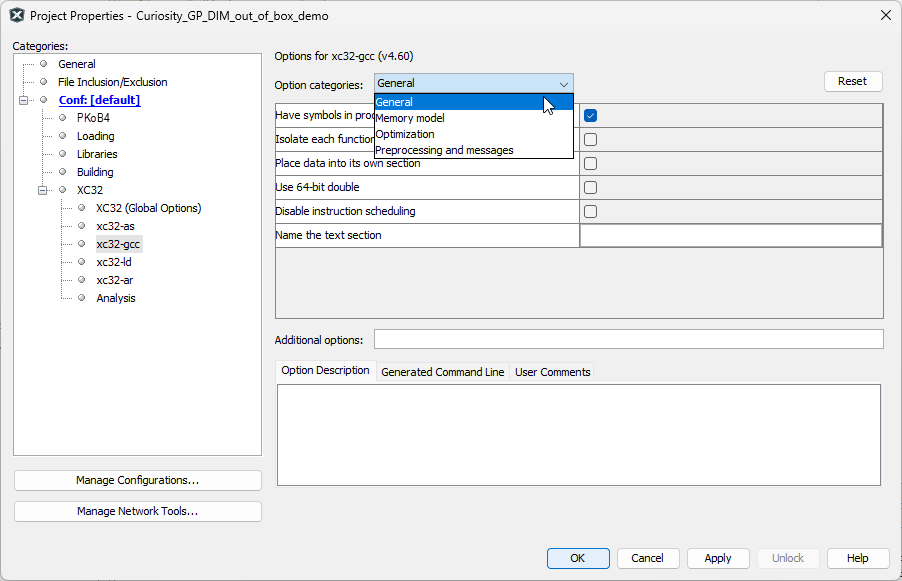Screen dimensions: 902x581
Task: Enable Disable instruction scheduling checkbox
Action: click(590, 212)
